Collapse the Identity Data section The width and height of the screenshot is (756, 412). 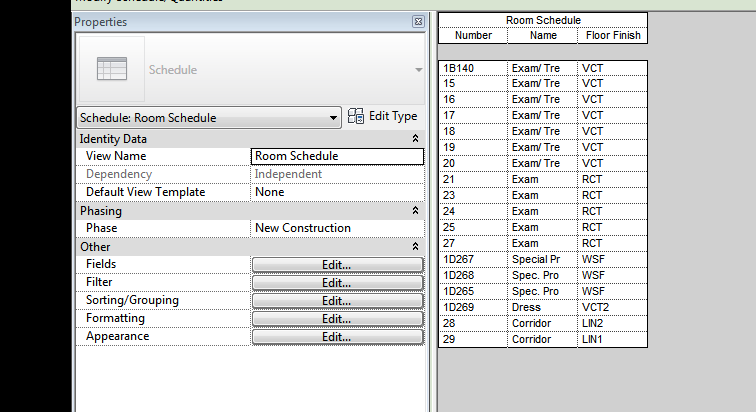415,139
